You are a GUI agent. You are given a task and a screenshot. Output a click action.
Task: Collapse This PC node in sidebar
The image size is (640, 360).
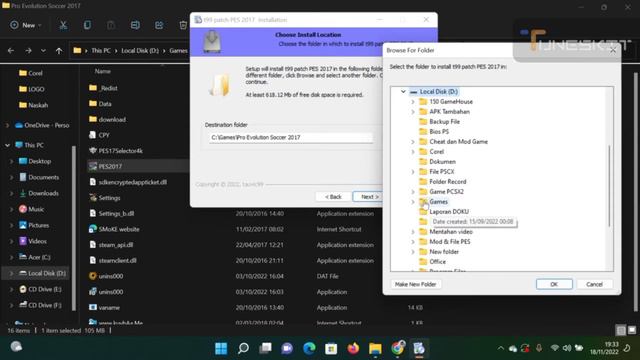tap(7, 145)
